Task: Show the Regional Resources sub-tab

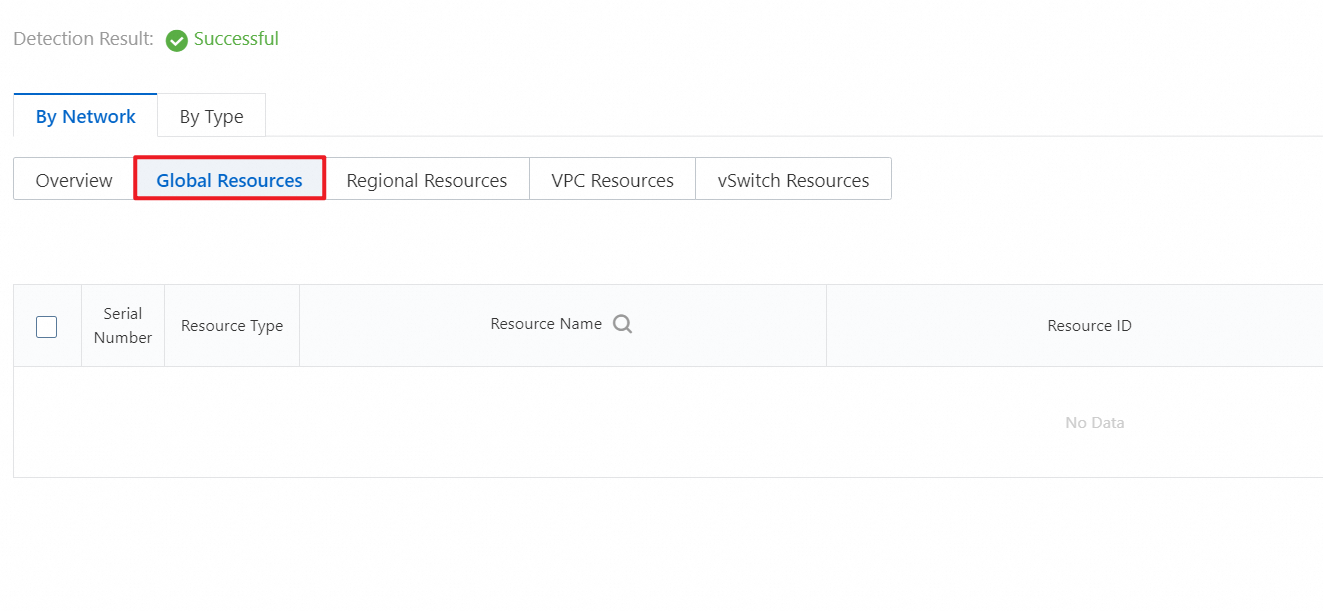Action: (427, 180)
